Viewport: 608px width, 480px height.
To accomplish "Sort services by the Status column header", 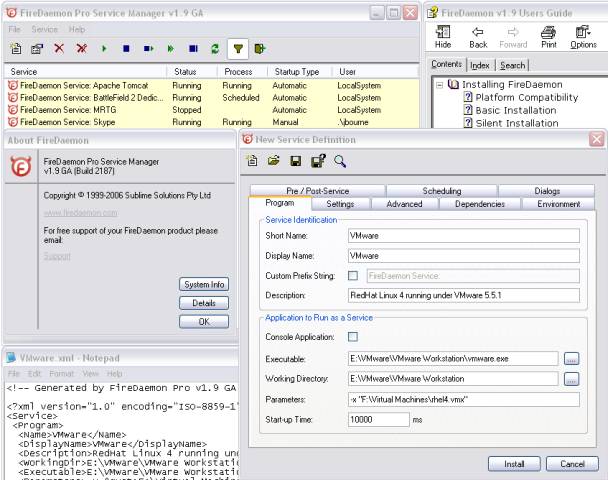I will coord(192,72).
